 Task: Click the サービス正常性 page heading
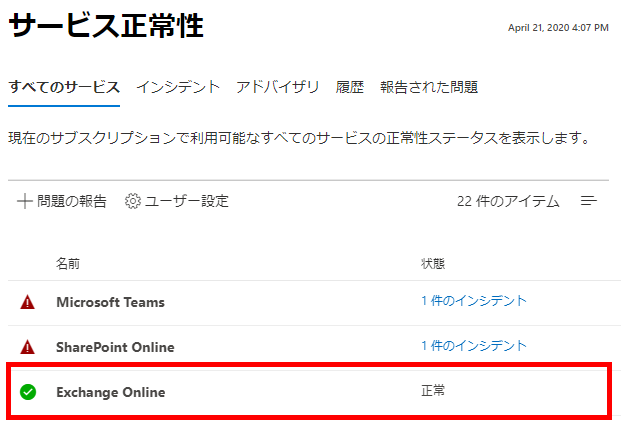(x=106, y=26)
